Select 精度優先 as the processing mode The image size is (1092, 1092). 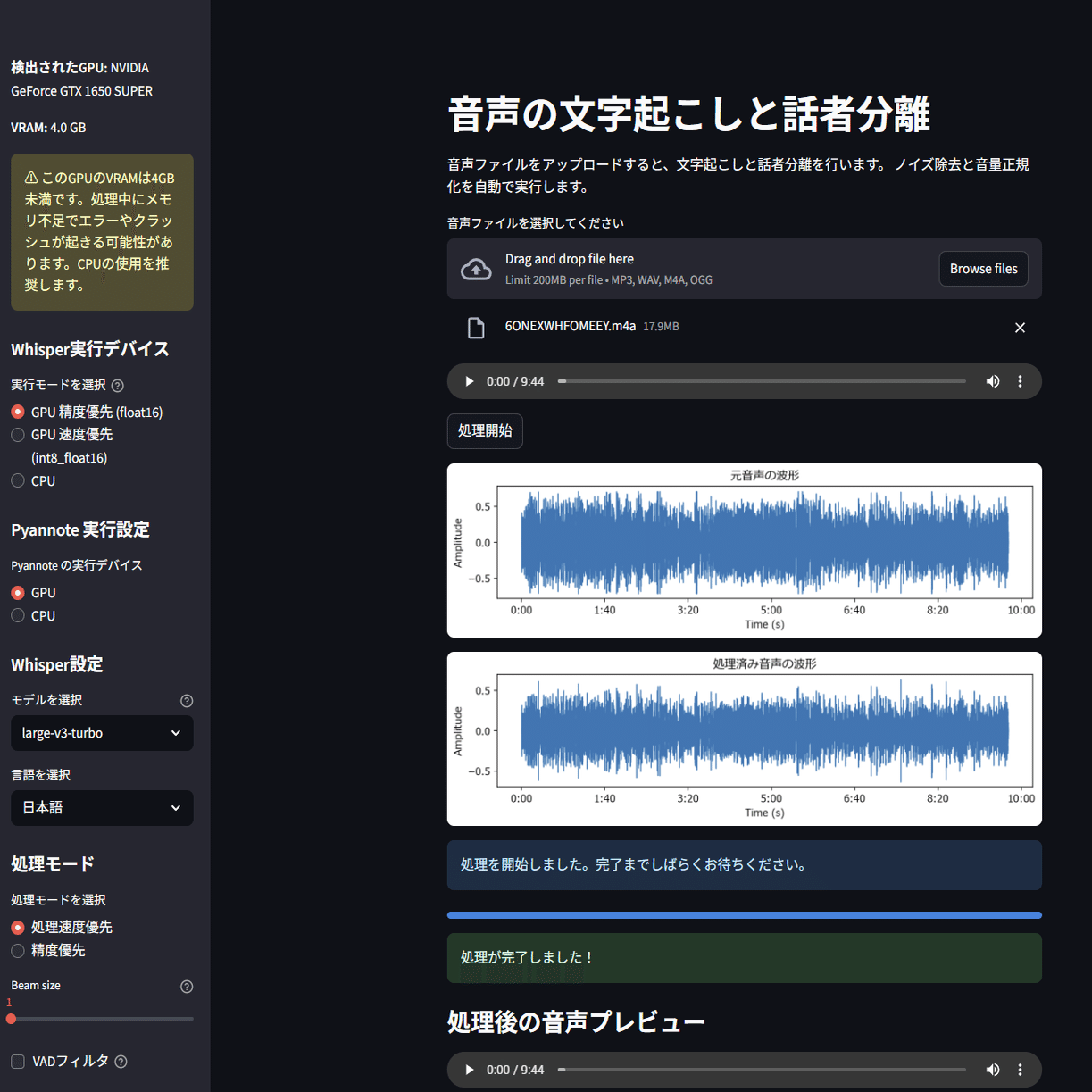(x=17, y=950)
